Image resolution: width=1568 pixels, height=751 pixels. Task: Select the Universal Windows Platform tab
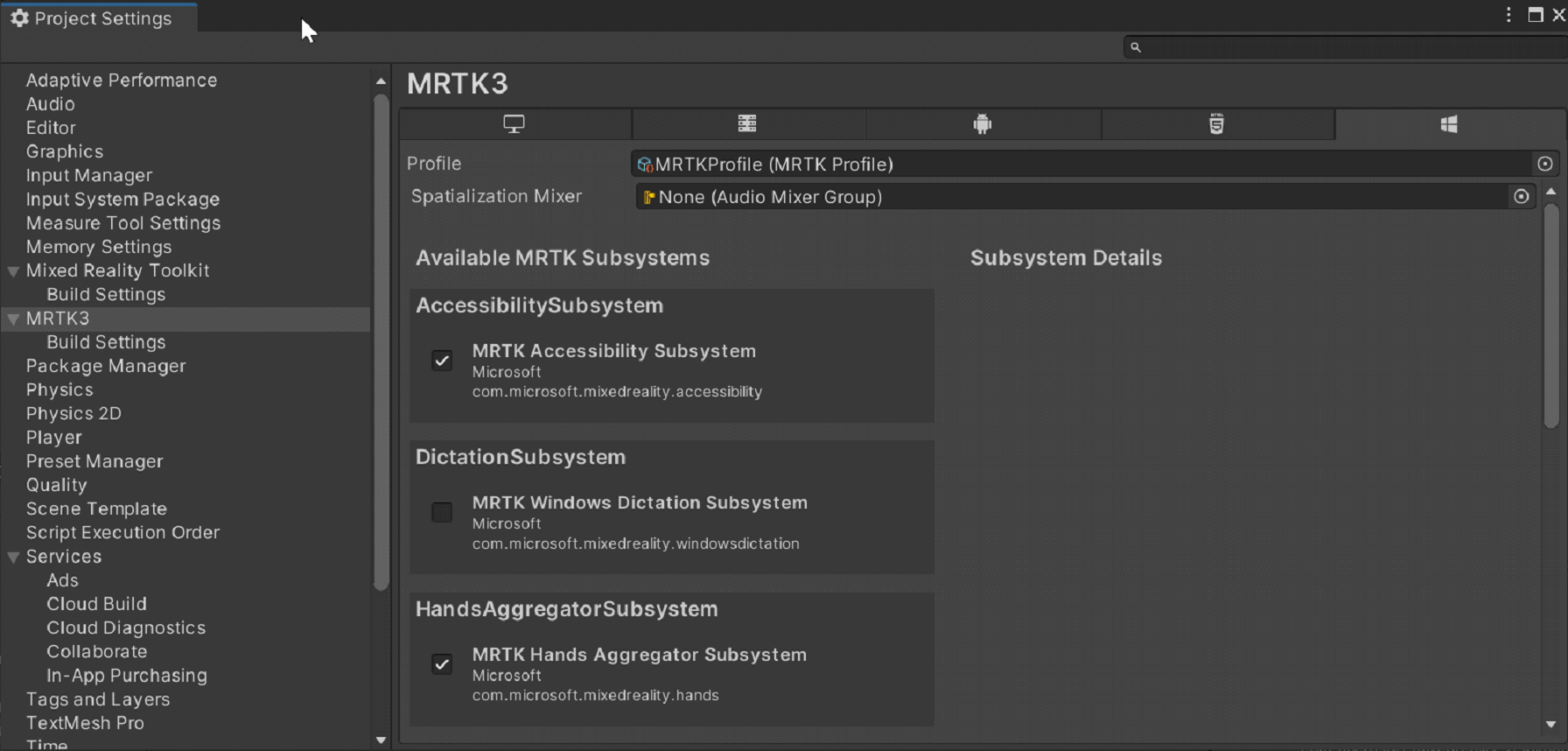click(1449, 124)
